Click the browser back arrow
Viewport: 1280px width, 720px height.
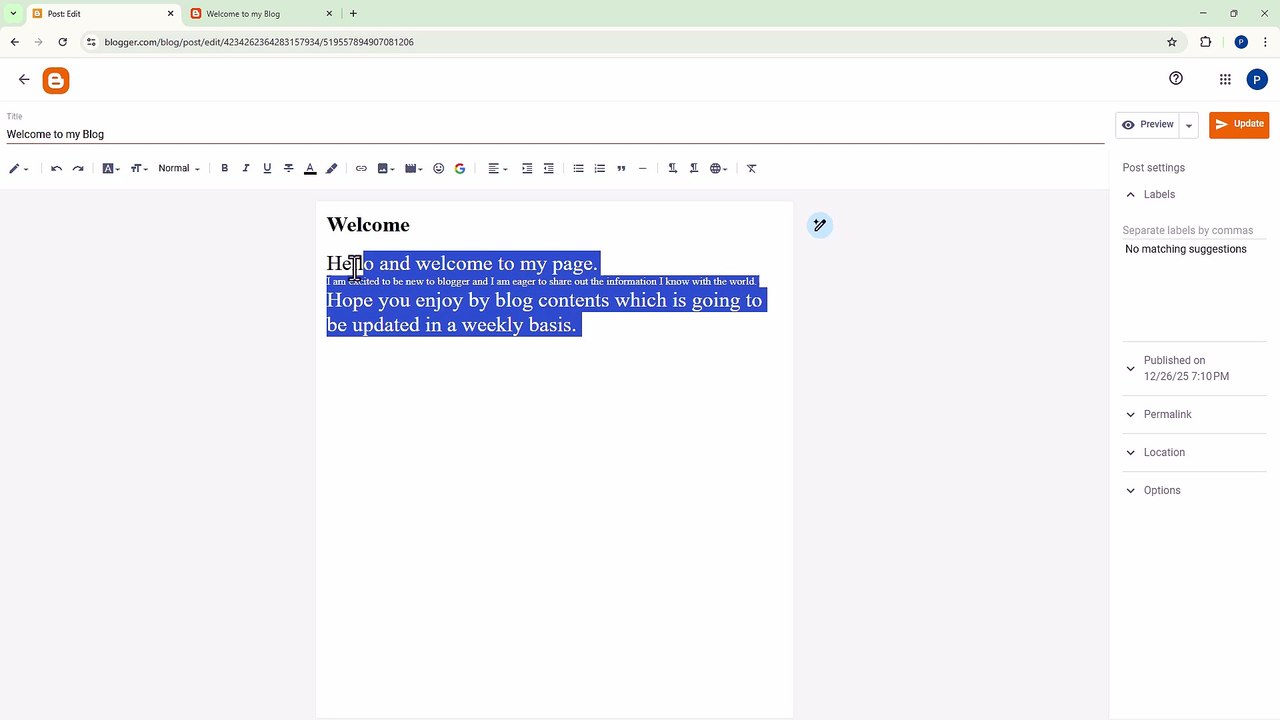click(14, 42)
